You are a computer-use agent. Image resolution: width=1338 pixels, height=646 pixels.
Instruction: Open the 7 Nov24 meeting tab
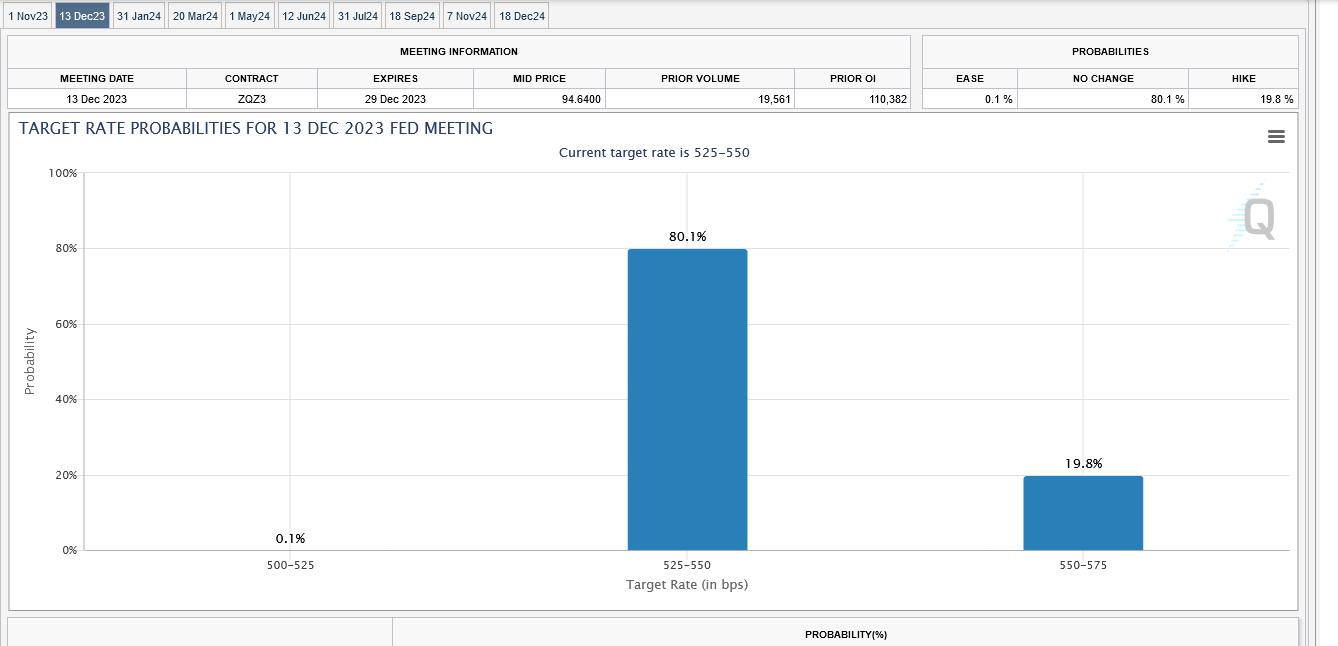pos(466,16)
